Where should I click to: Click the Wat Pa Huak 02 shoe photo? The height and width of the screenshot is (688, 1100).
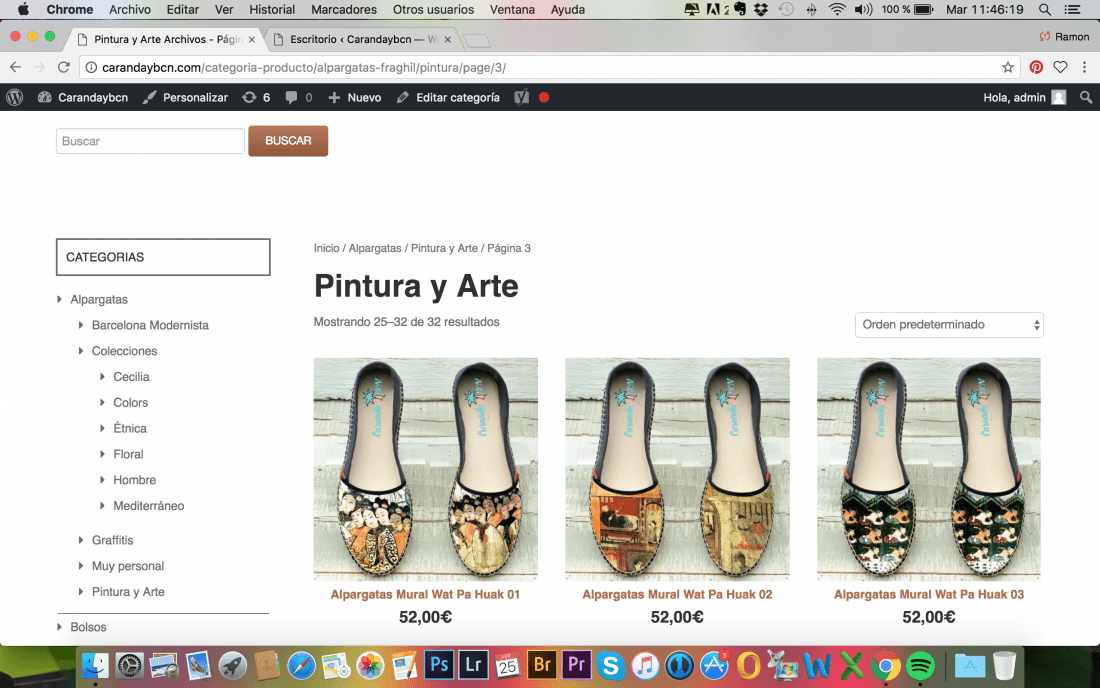click(678, 469)
